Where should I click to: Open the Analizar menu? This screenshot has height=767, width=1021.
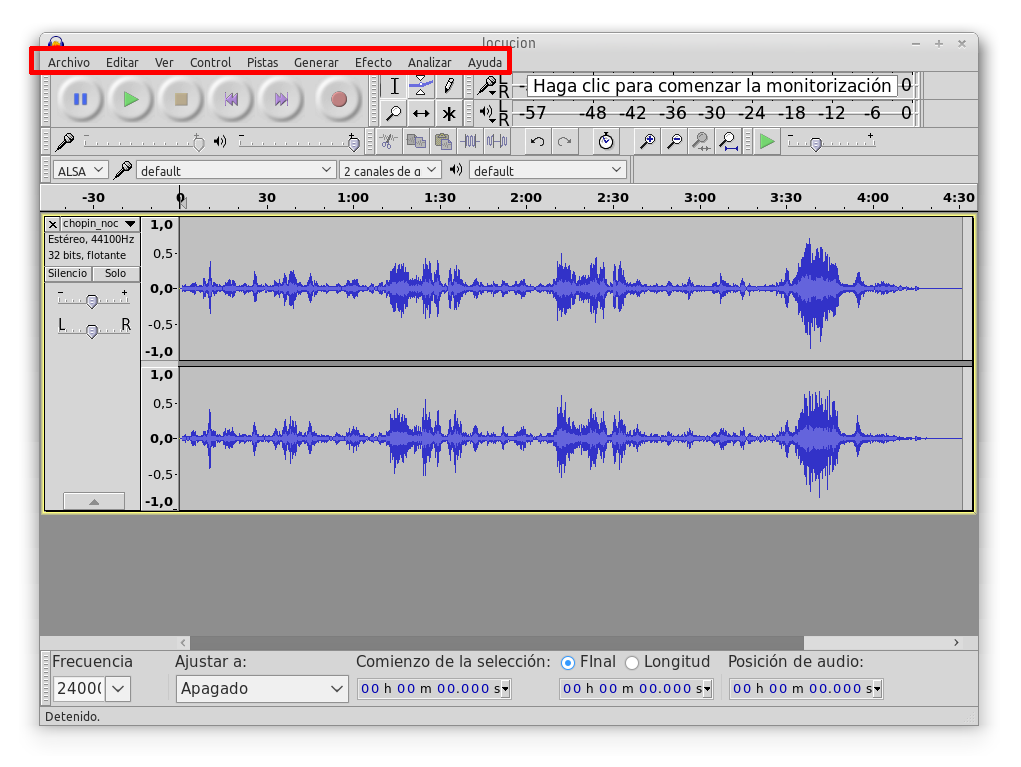(x=430, y=63)
